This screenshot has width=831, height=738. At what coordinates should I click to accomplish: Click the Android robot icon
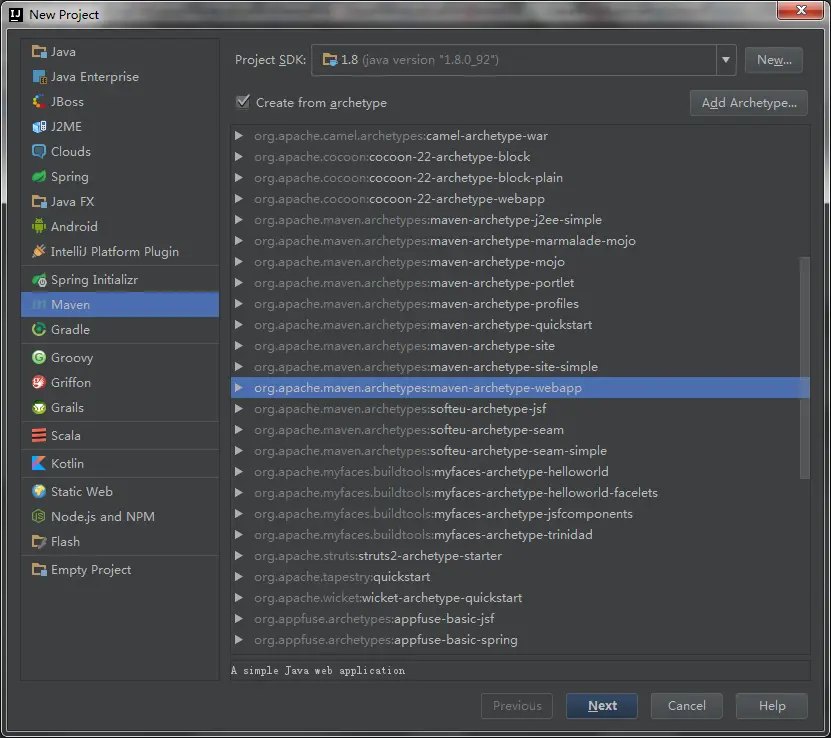(39, 226)
